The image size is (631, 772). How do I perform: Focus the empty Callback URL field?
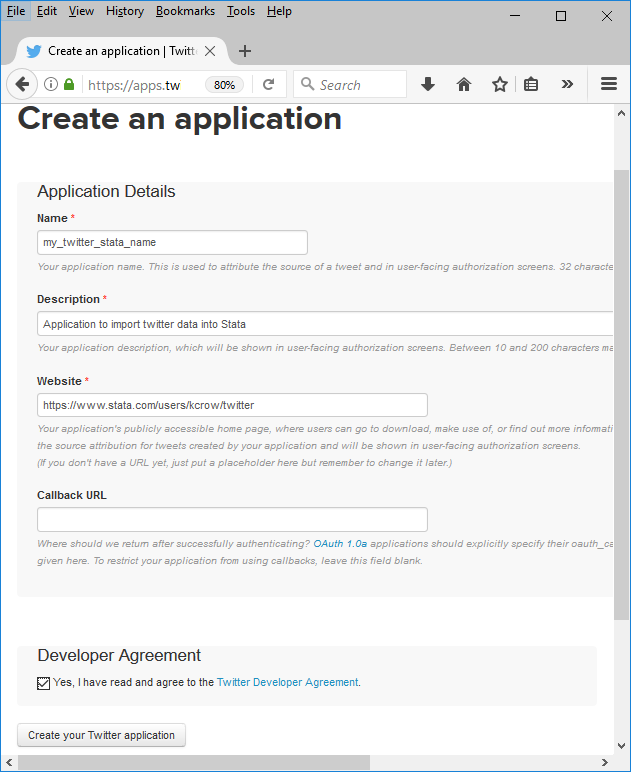232,519
